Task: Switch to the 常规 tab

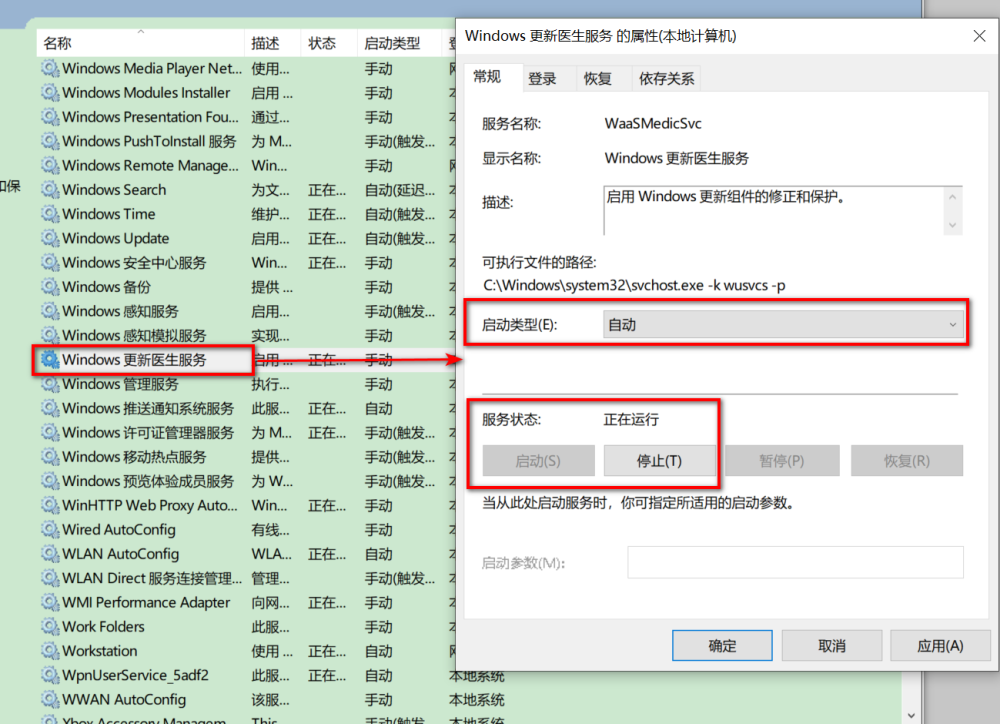Action: (487, 77)
